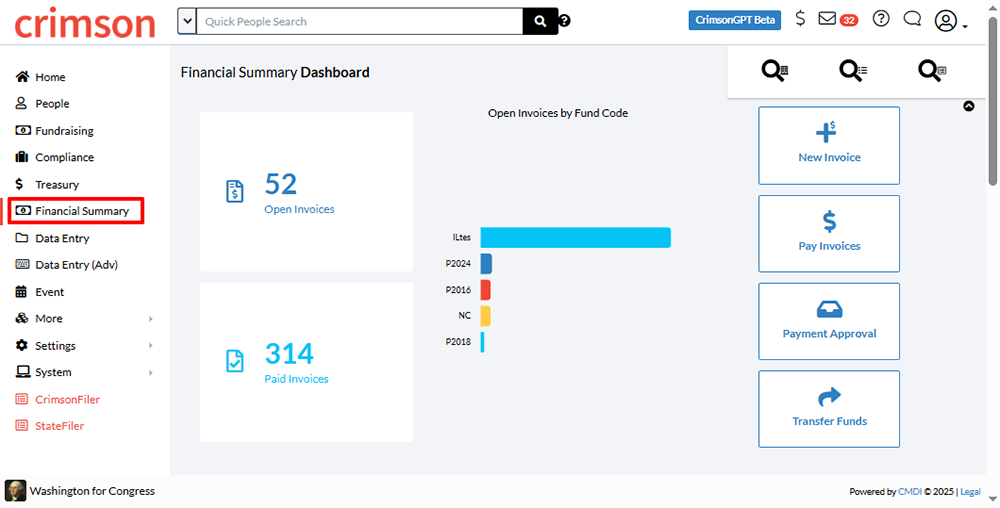
Task: Open StateFiler link
Action: [x=59, y=426]
